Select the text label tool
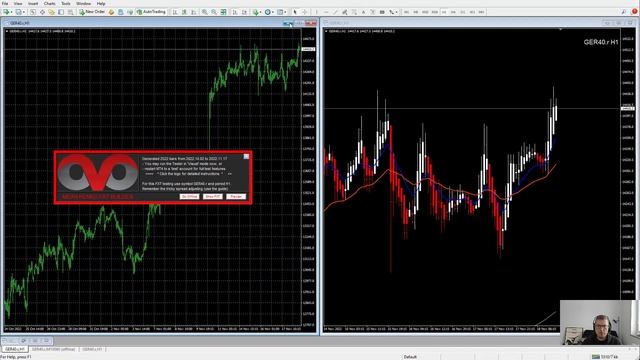Viewport: 640px width, 360px height. (x=373, y=12)
